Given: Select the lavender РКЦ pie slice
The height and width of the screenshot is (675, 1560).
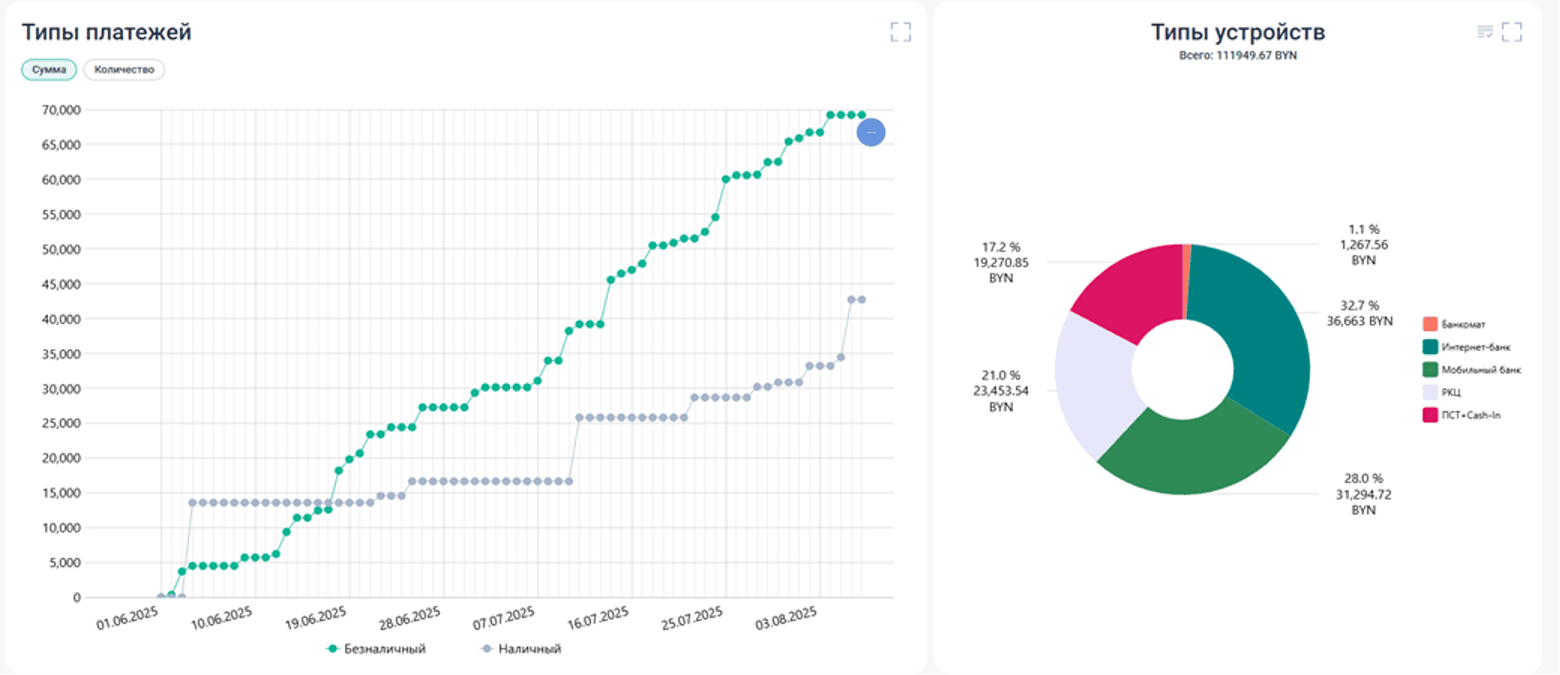Looking at the screenshot, I should tap(1095, 385).
